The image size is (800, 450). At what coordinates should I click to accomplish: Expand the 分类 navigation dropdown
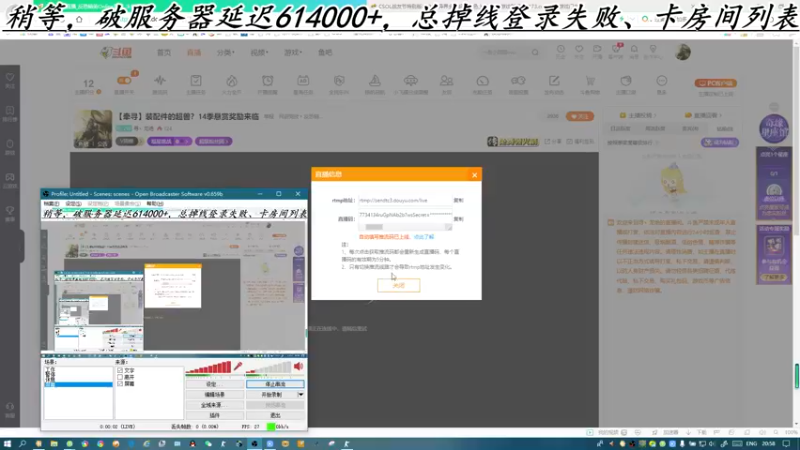tap(225, 53)
